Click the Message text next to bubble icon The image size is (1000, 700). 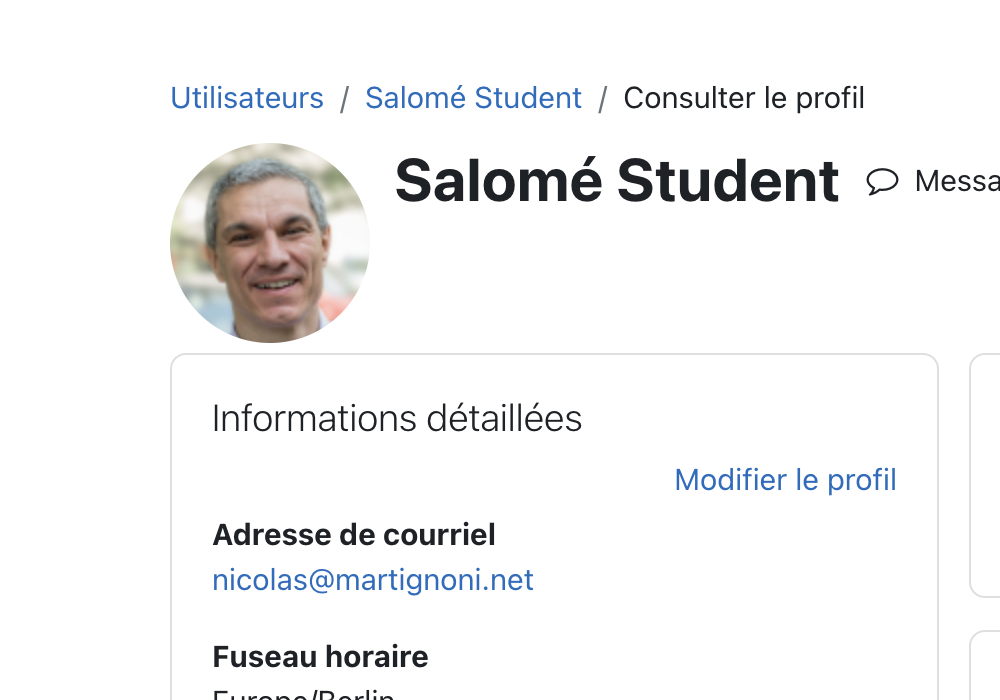pyautogui.click(x=957, y=181)
